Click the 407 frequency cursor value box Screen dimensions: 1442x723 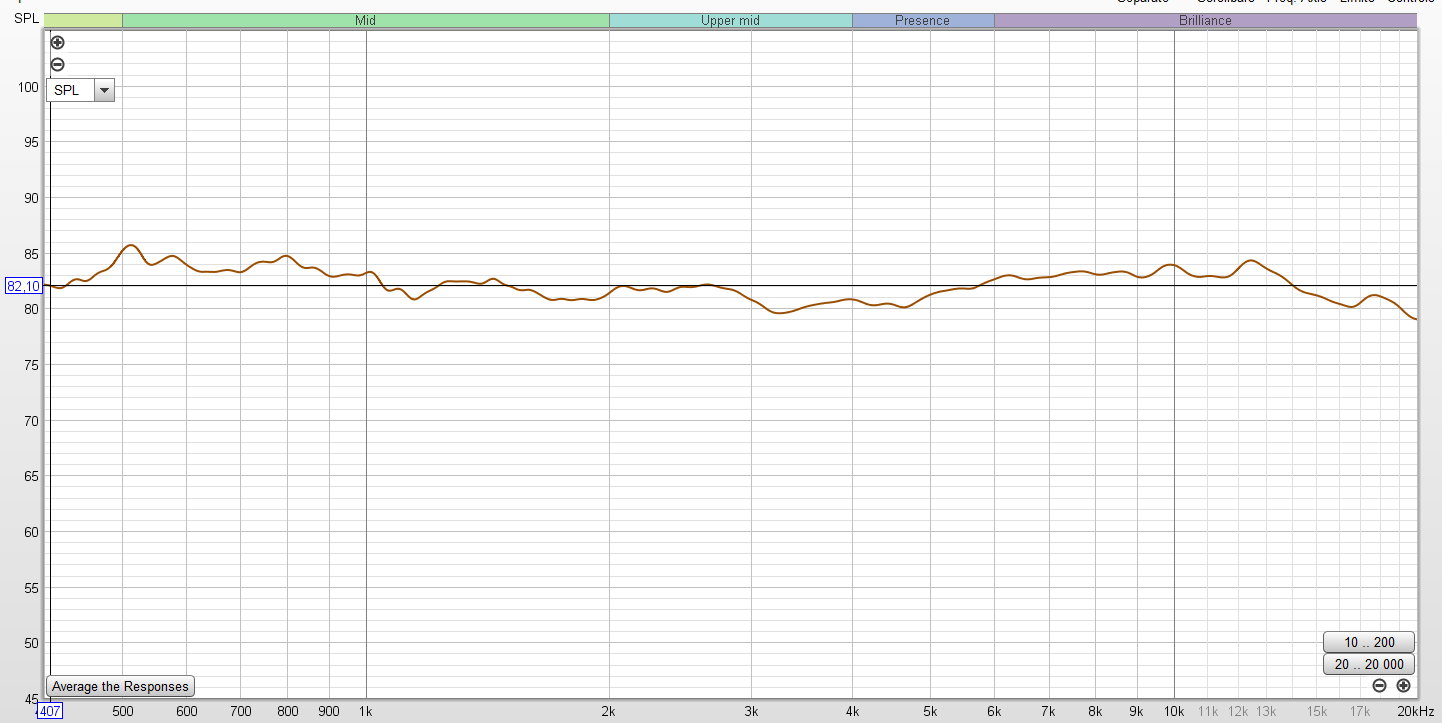click(50, 711)
